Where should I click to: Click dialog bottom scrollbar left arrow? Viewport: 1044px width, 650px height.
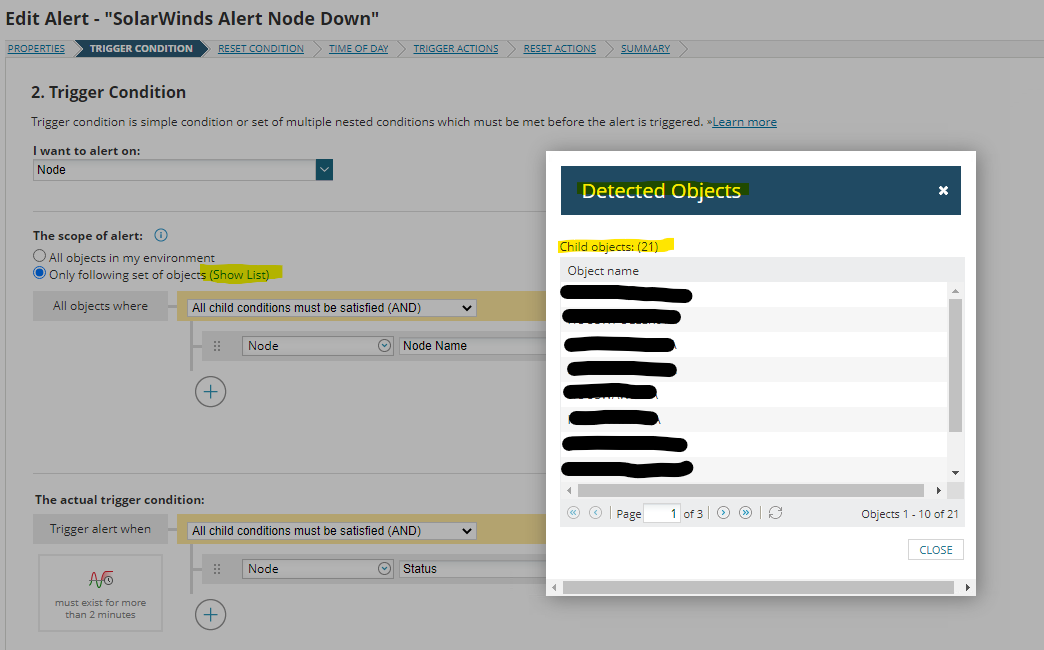click(x=555, y=587)
